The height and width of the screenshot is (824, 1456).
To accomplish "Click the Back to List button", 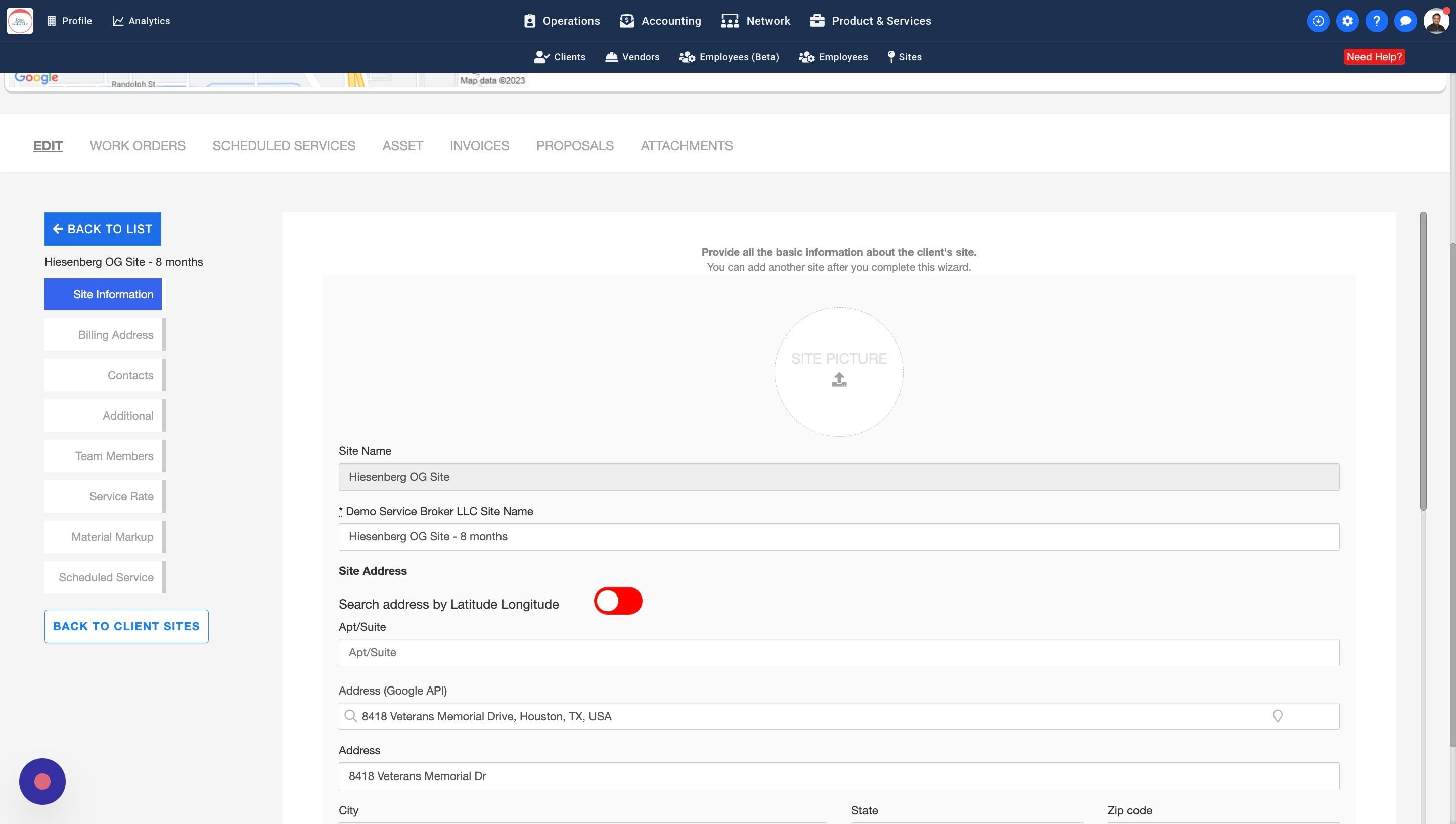I will tap(103, 228).
